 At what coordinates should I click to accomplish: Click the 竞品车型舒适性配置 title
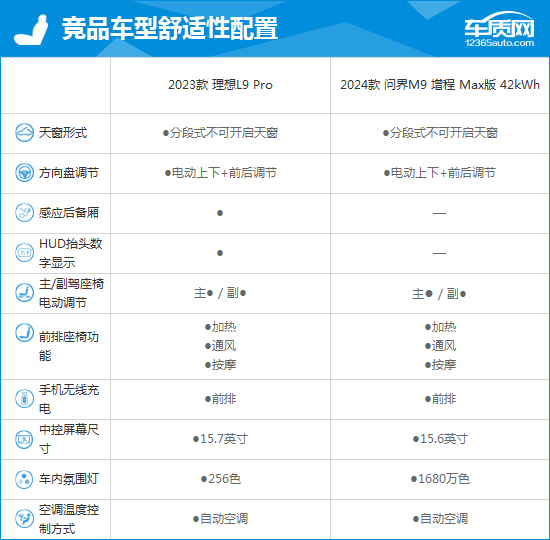click(170, 28)
